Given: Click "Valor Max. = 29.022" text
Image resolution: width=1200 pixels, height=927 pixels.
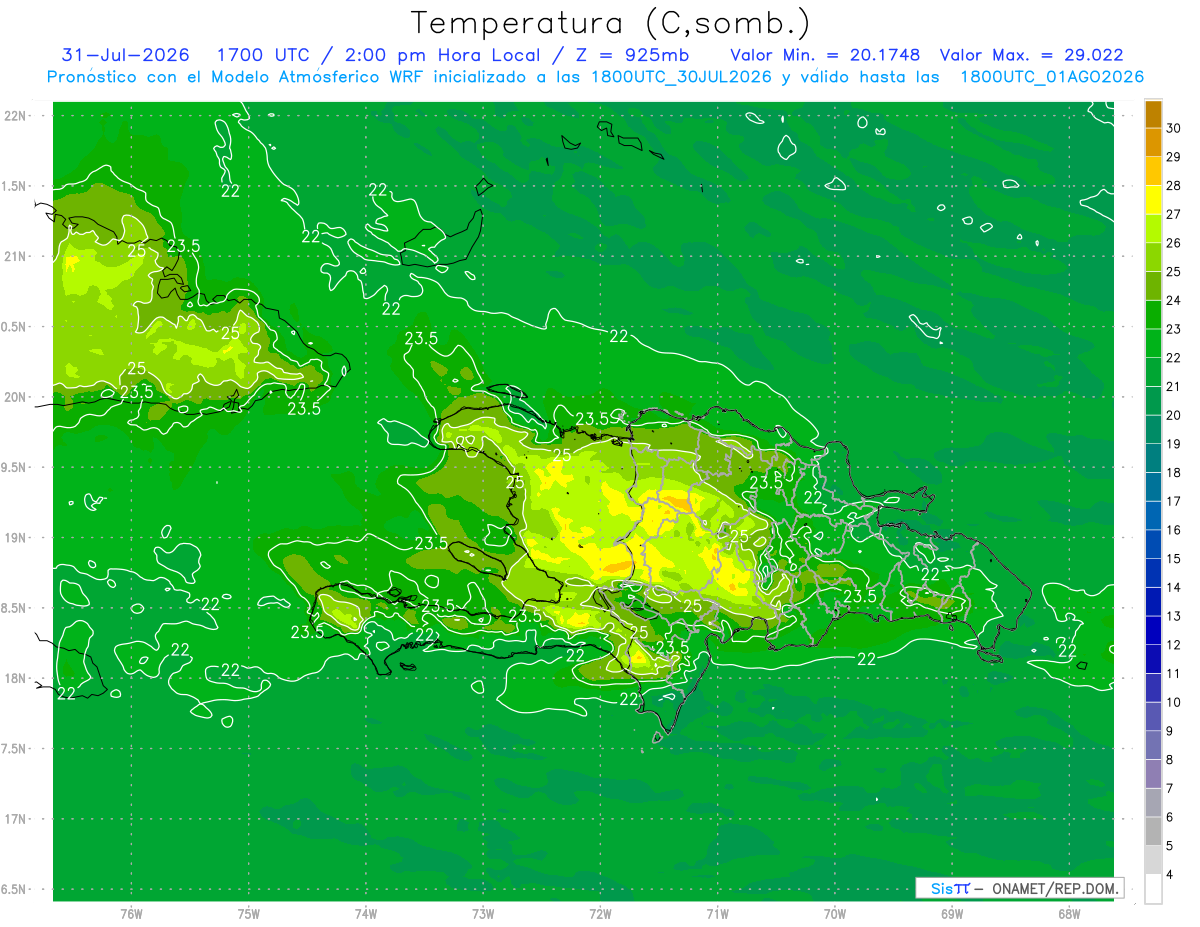Looking at the screenshot, I should [x=1031, y=55].
